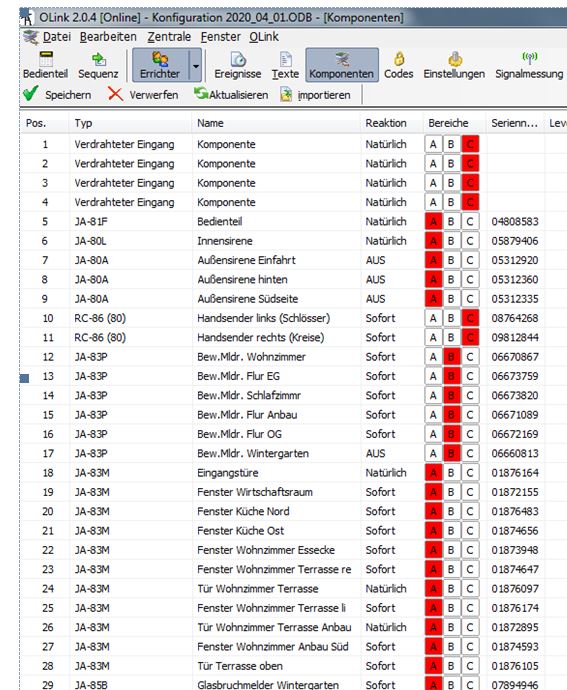Sort by the Pos. column header

(45, 123)
